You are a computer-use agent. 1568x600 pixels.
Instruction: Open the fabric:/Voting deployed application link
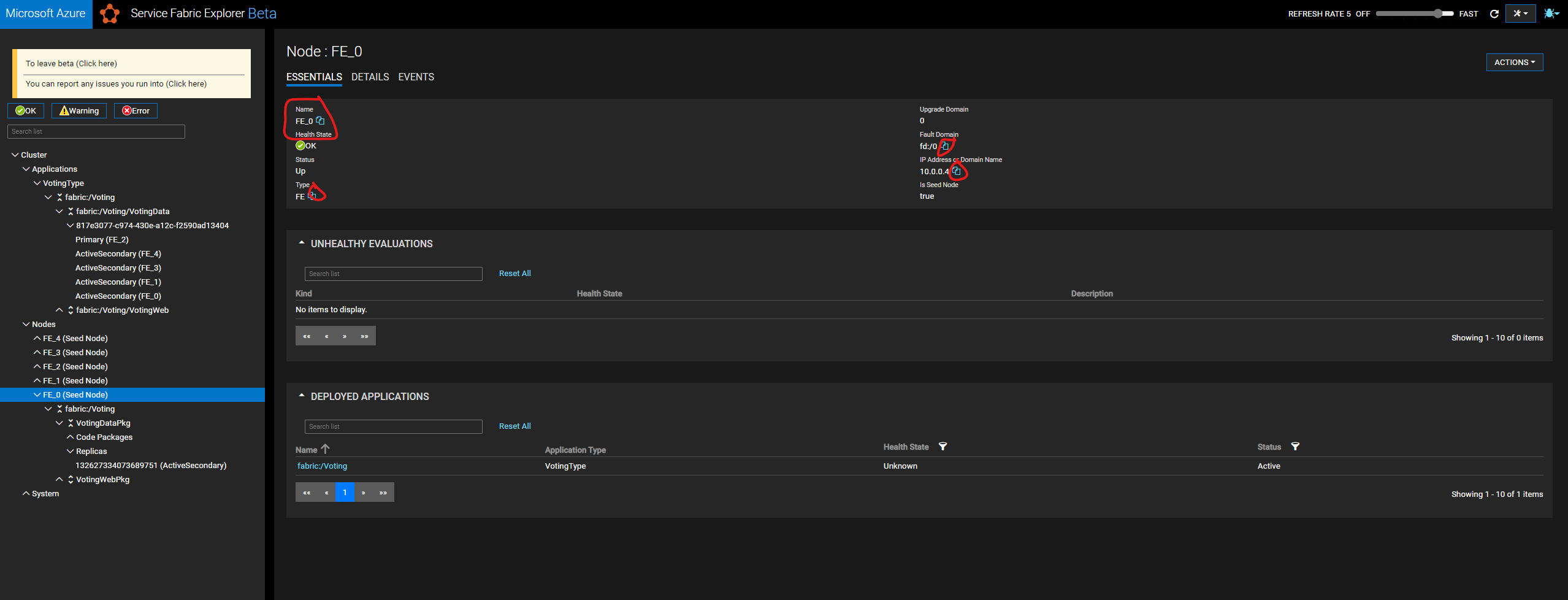322,466
